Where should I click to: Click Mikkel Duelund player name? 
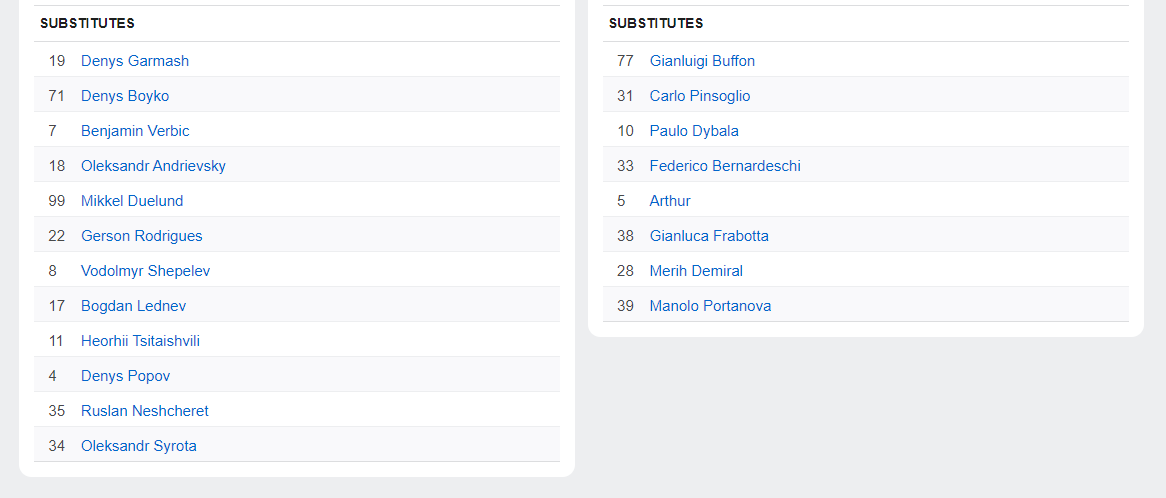[x=132, y=201]
